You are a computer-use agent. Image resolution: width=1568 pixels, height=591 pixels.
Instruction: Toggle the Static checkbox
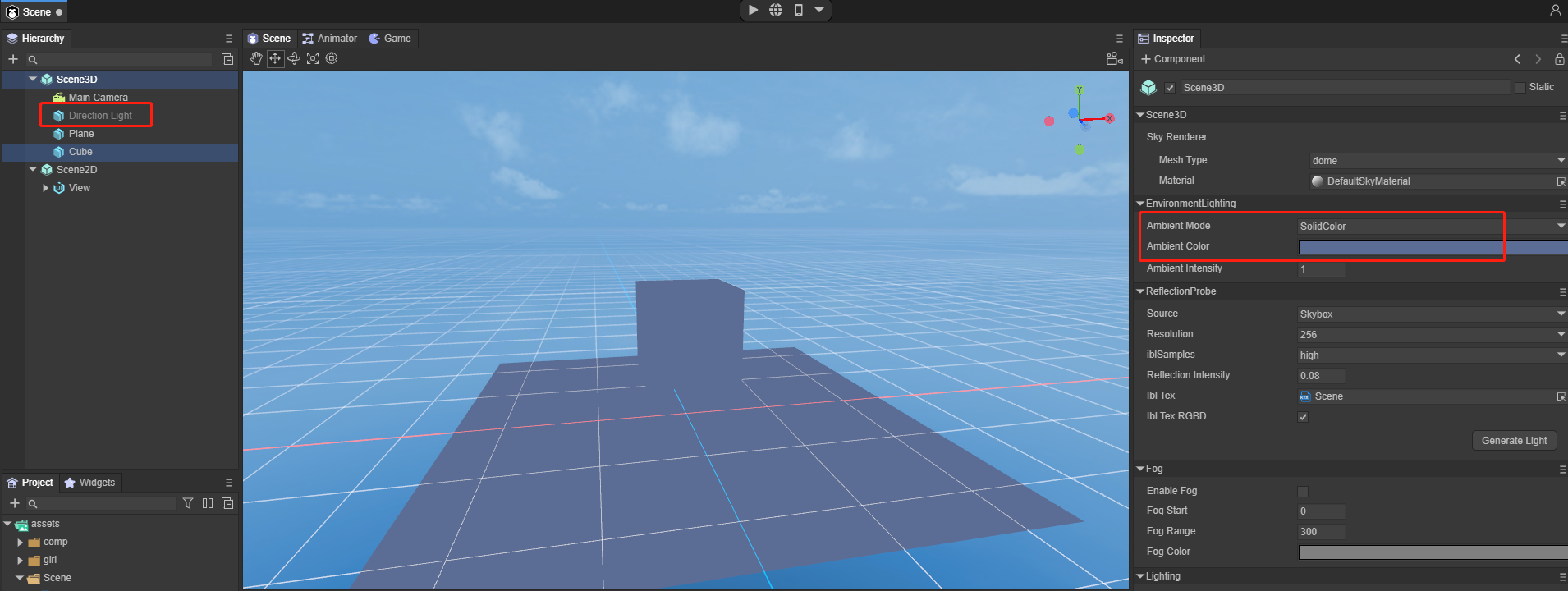(x=1520, y=88)
